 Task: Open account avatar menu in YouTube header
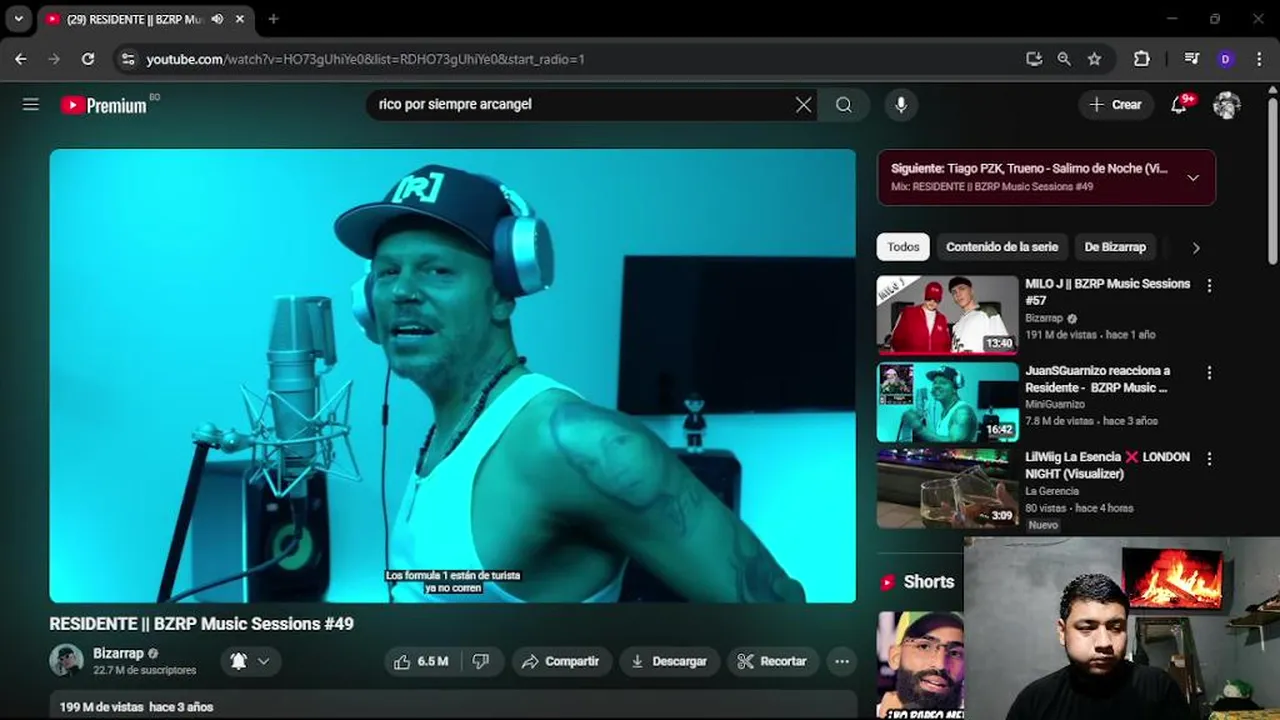pyautogui.click(x=1227, y=105)
